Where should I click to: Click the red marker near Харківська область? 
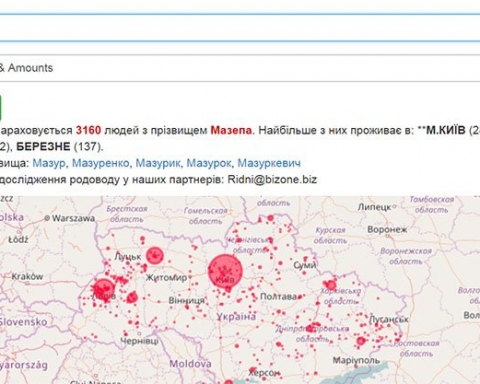pos(331,285)
